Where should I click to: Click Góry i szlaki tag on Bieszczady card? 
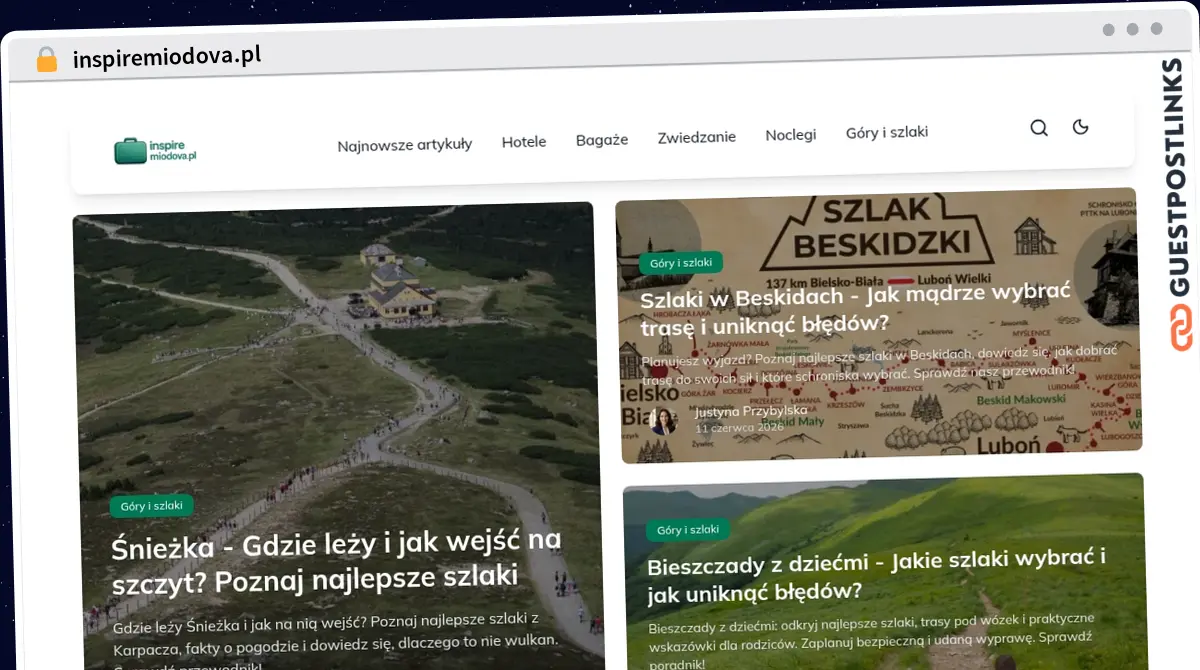point(688,530)
